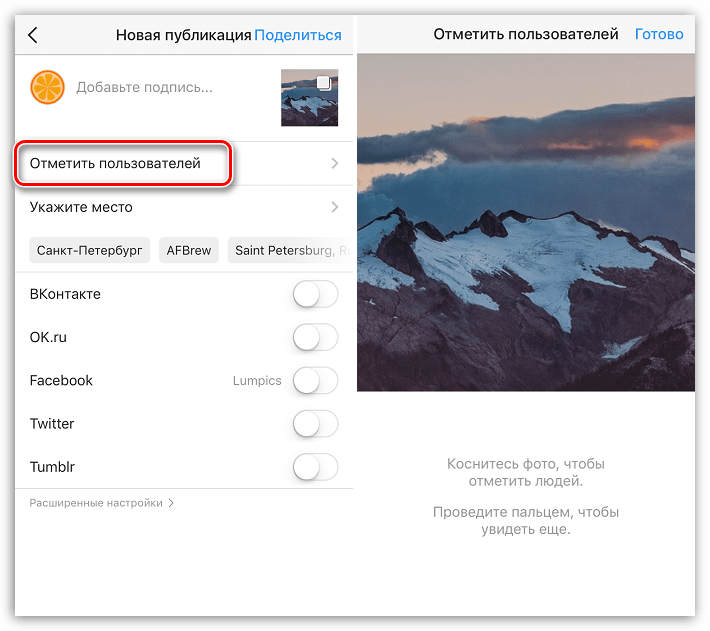Click the ВКонтакте label

click(x=65, y=294)
